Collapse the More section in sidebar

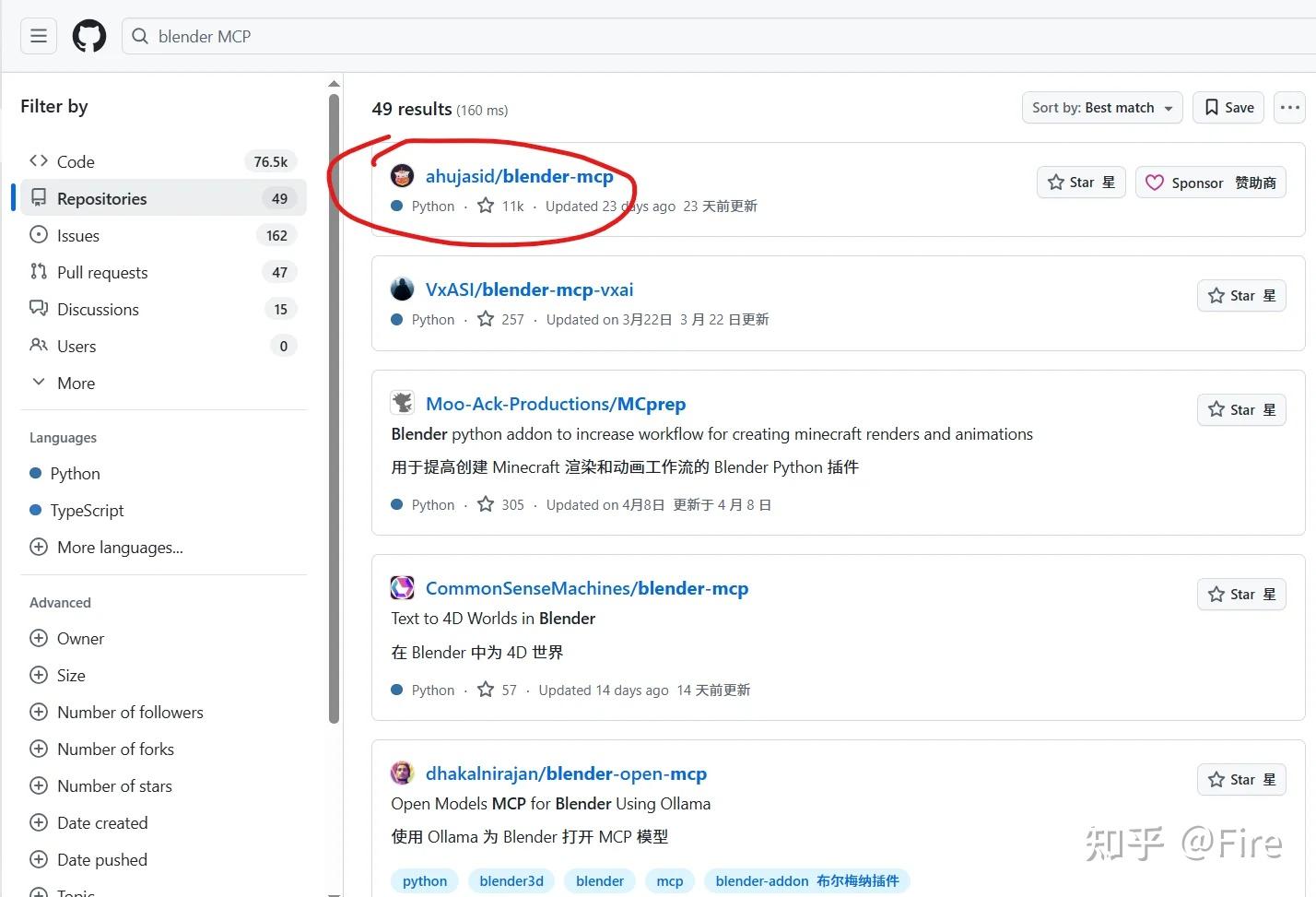tap(39, 383)
